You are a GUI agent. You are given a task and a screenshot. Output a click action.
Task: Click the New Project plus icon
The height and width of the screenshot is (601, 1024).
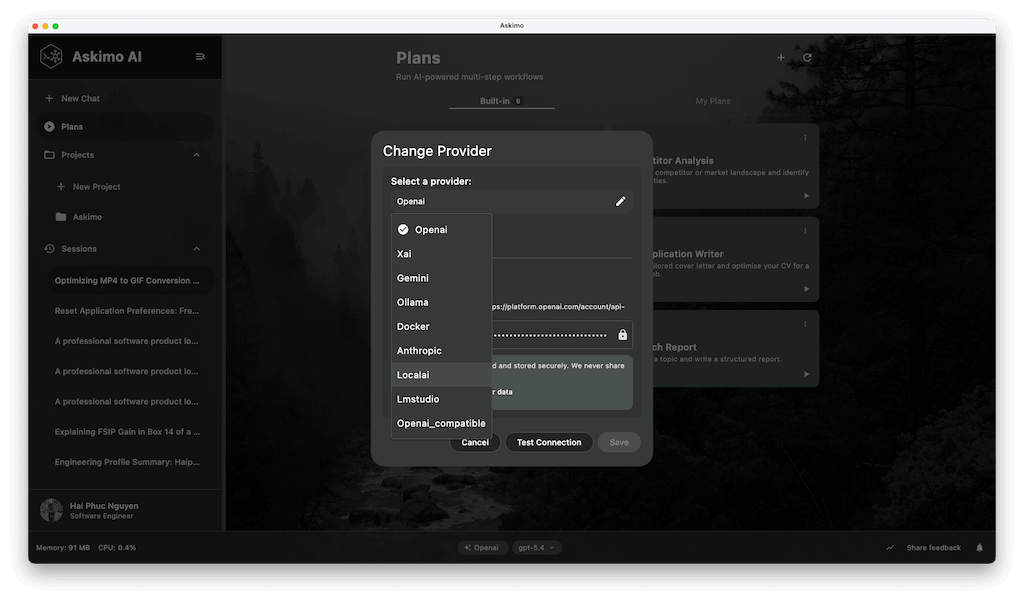[x=61, y=187]
